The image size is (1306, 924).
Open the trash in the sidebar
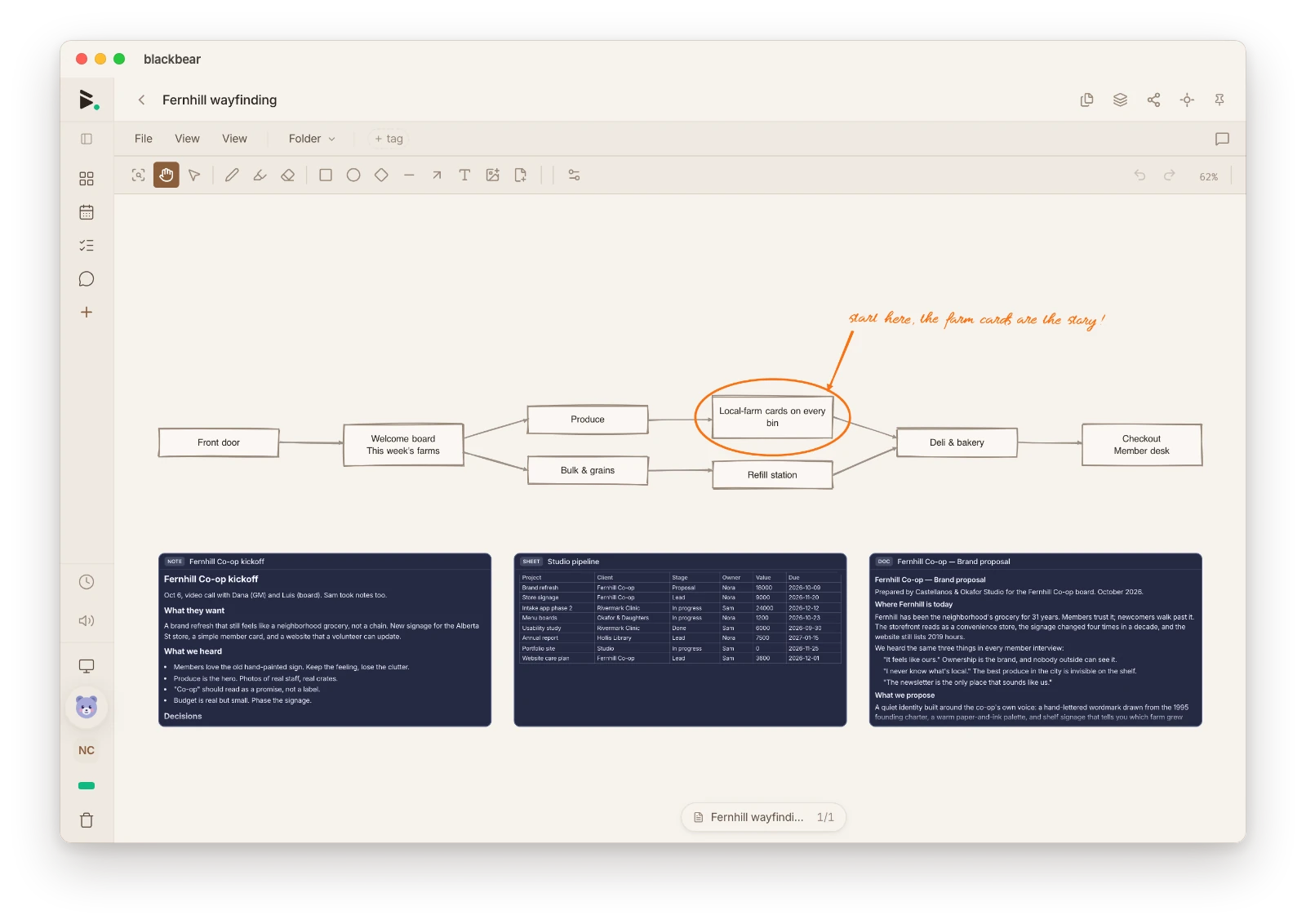[87, 820]
